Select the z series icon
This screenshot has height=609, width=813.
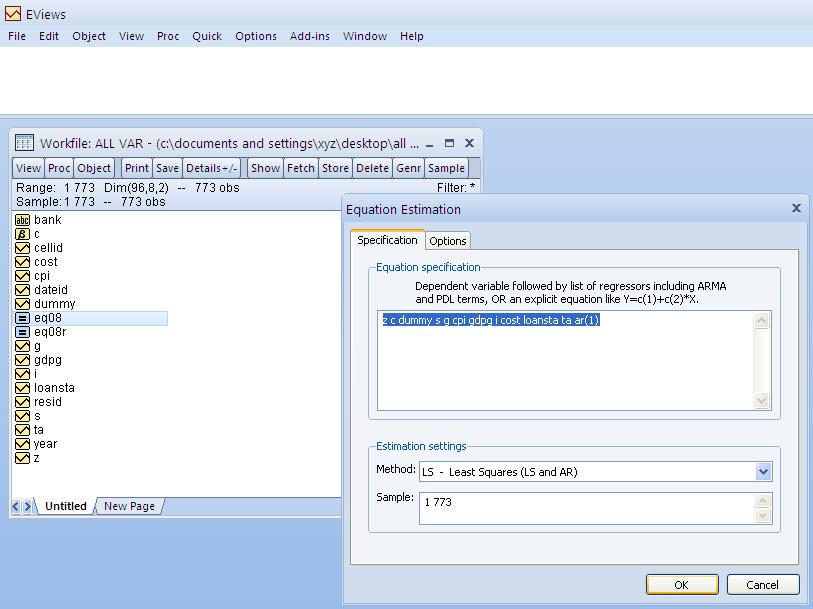click(22, 458)
